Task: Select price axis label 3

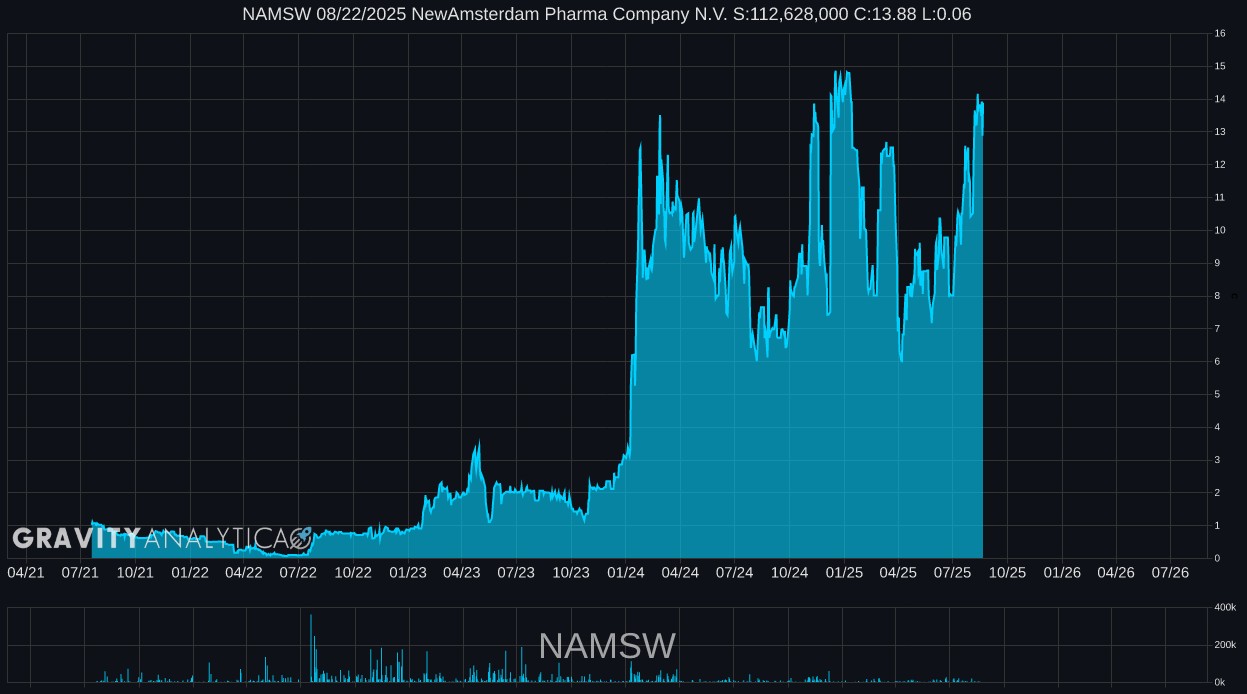Action: pyautogui.click(x=1217, y=460)
